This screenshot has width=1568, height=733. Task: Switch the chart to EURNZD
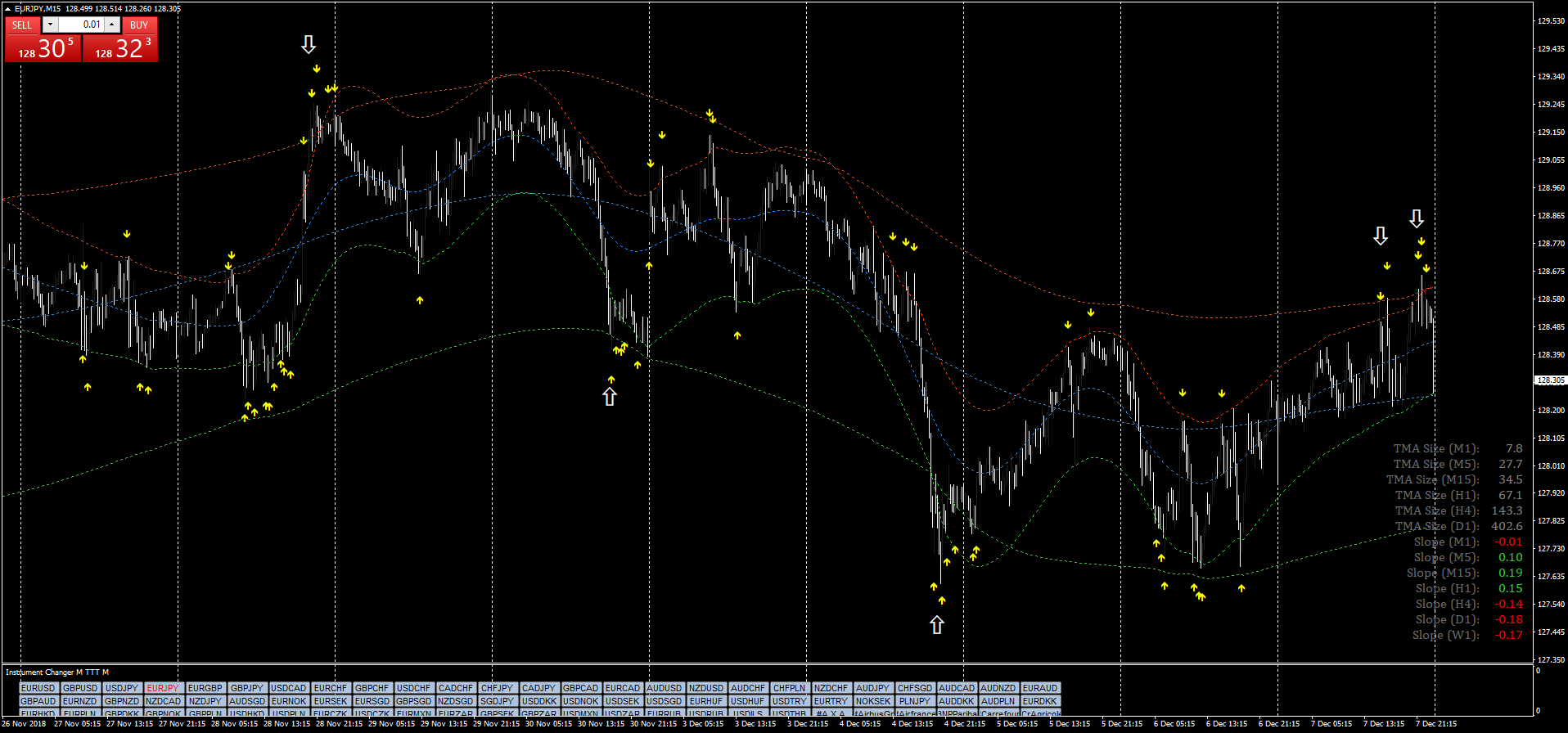[x=80, y=701]
